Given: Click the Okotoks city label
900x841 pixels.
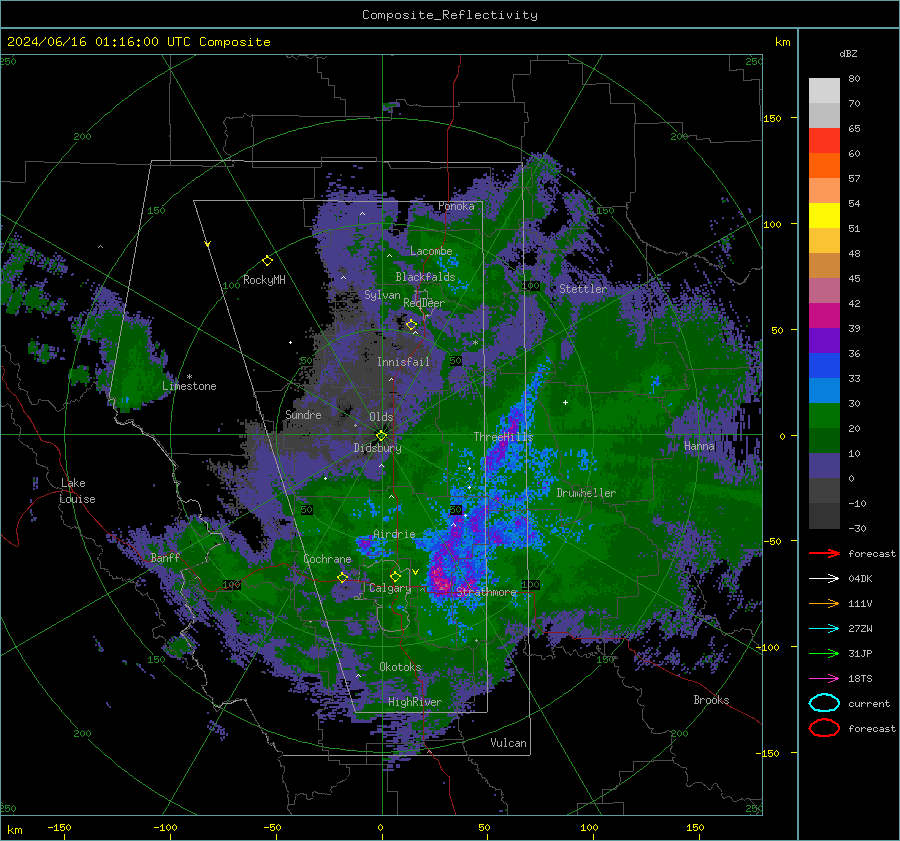Looking at the screenshot, I should [400, 667].
